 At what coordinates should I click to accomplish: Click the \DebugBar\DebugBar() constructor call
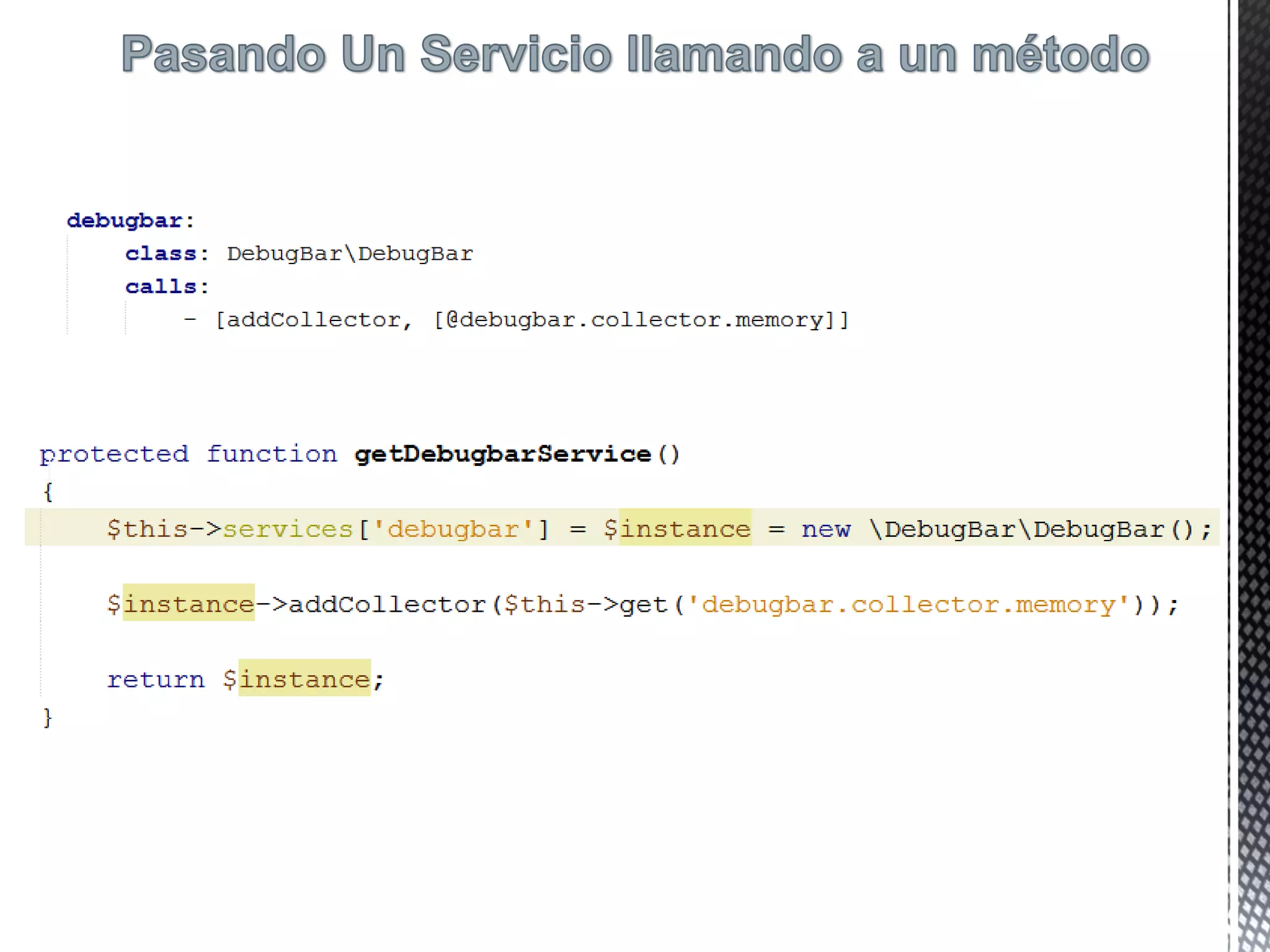click(1031, 529)
